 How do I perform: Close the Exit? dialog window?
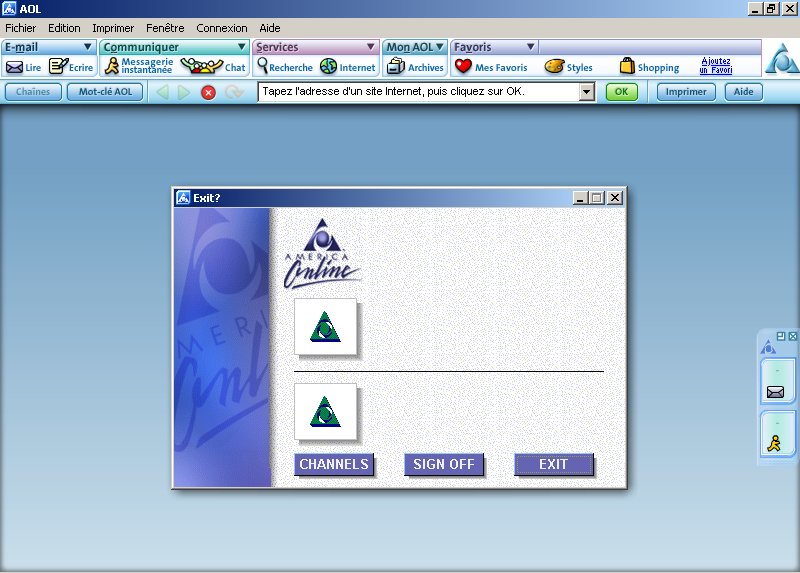click(615, 197)
